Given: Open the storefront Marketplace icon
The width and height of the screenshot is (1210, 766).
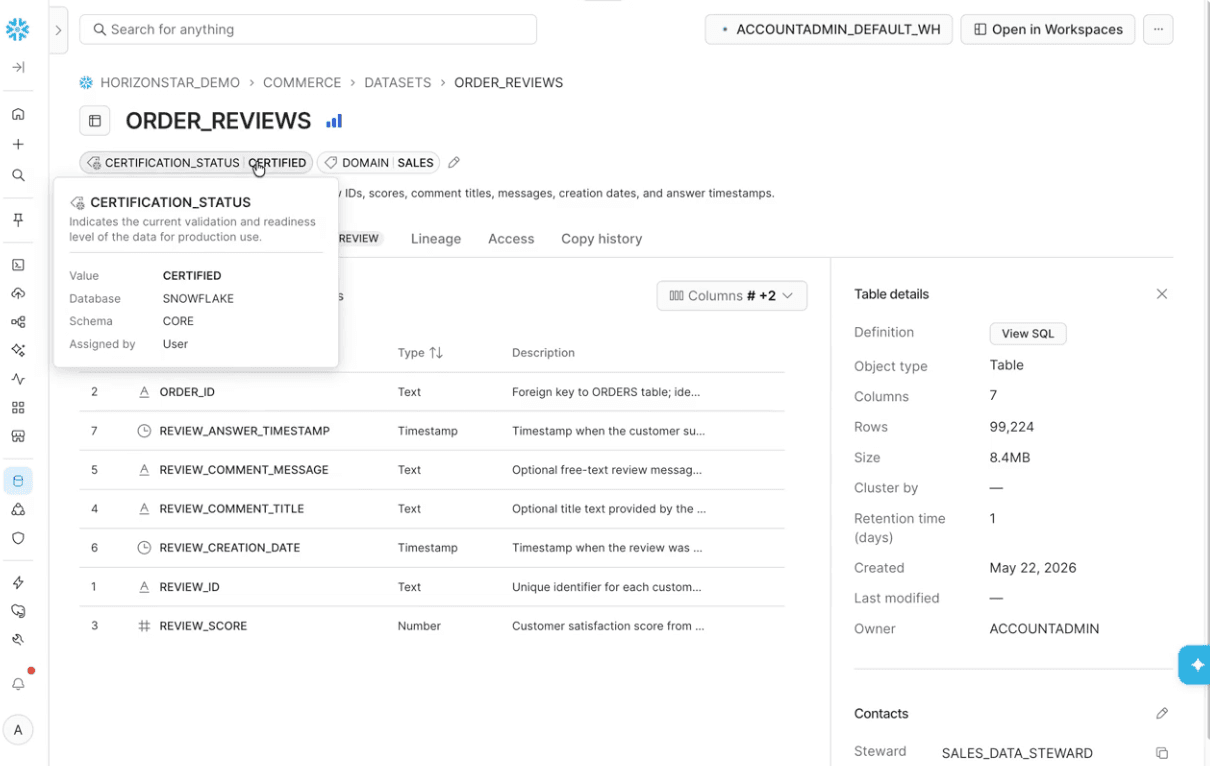Looking at the screenshot, I should coord(18,436).
